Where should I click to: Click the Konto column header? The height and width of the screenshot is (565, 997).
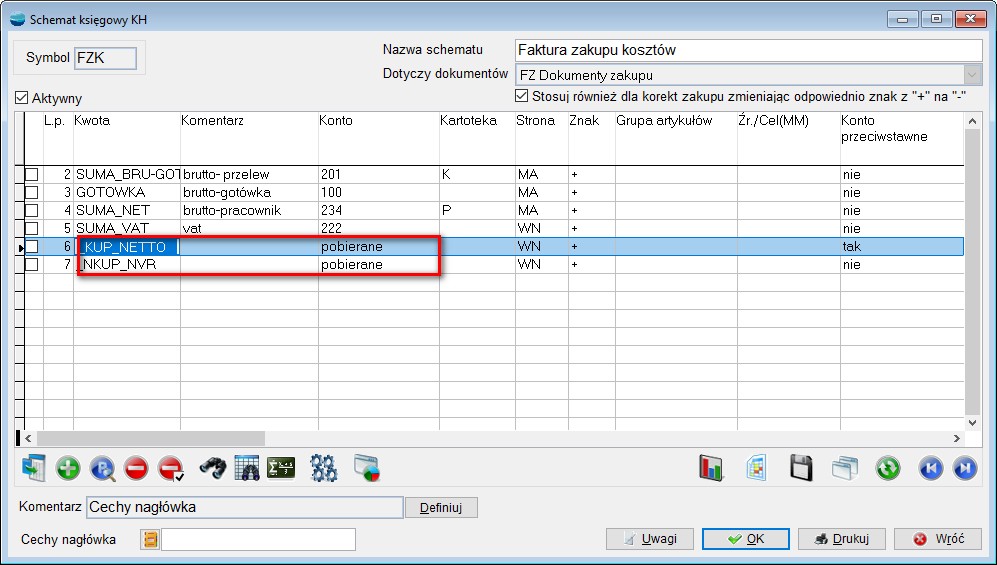pos(336,121)
